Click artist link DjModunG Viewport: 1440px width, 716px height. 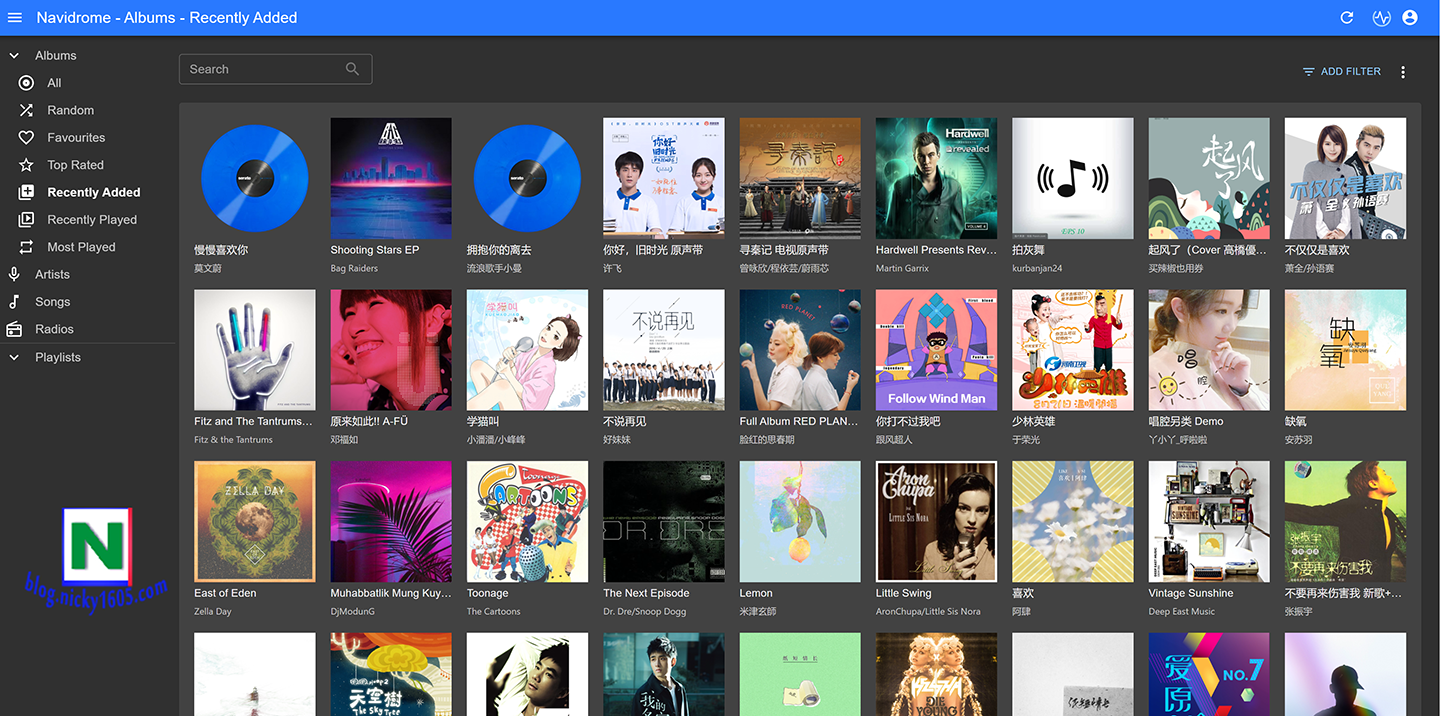(x=353, y=611)
